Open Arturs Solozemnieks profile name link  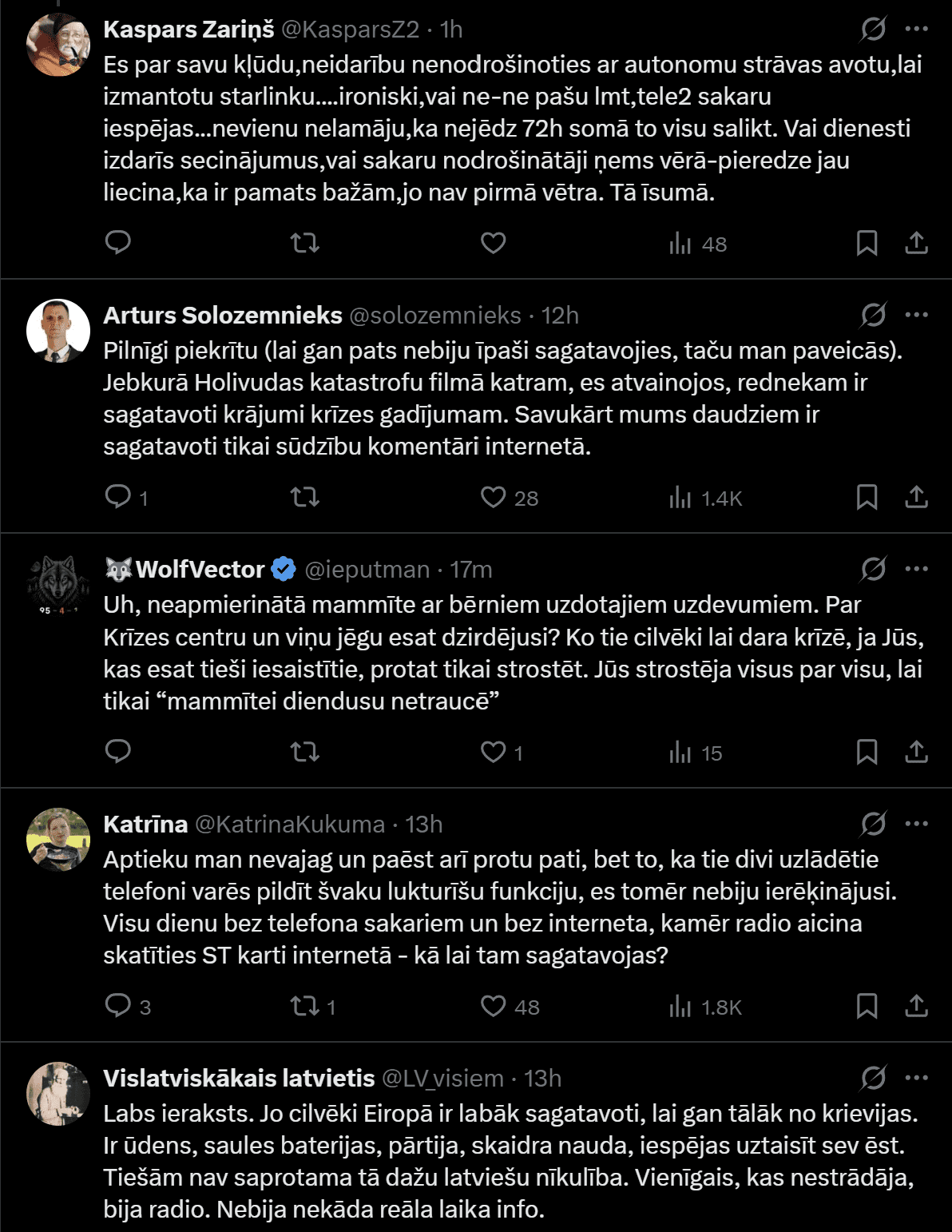click(223, 316)
